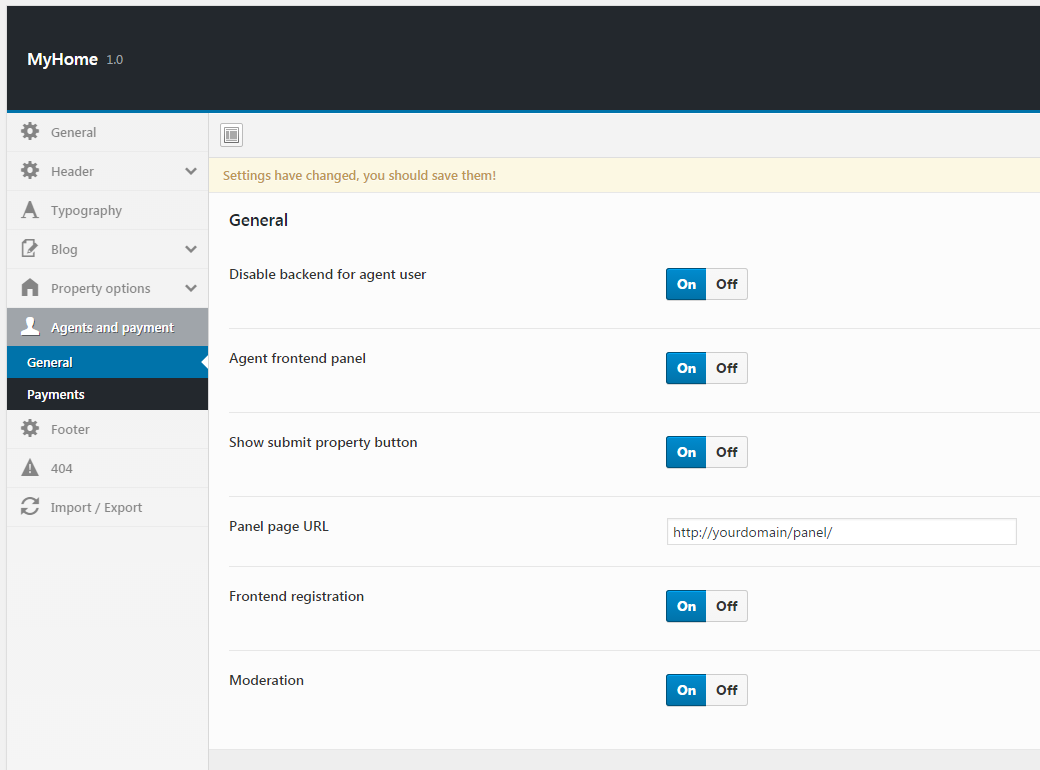Viewport: 1040px width, 770px height.
Task: Open the Typography settings section
Action: tap(107, 210)
